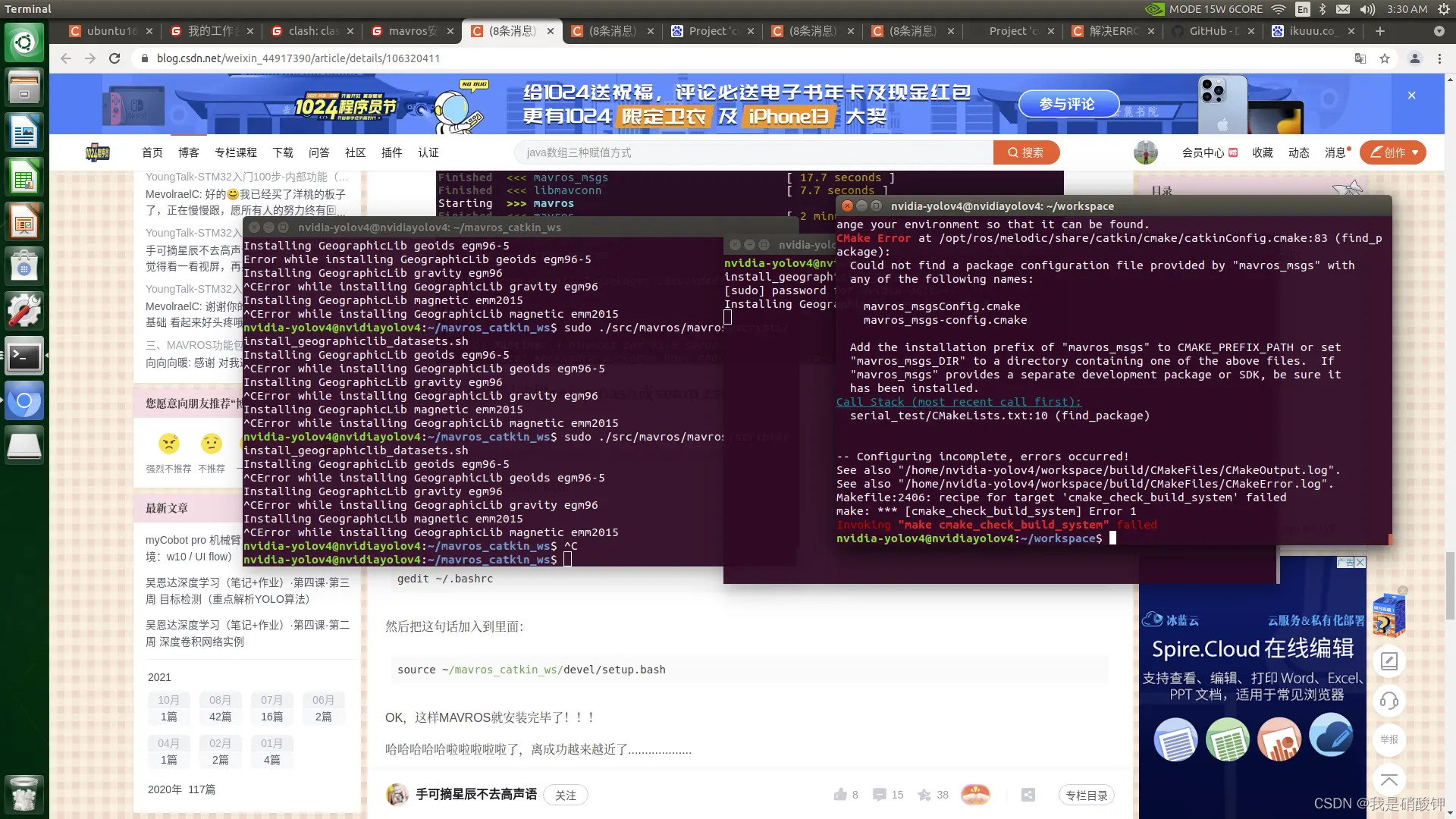Image resolution: width=1456 pixels, height=819 pixels.
Task: Open Terminal from the dock
Action: coord(24,356)
